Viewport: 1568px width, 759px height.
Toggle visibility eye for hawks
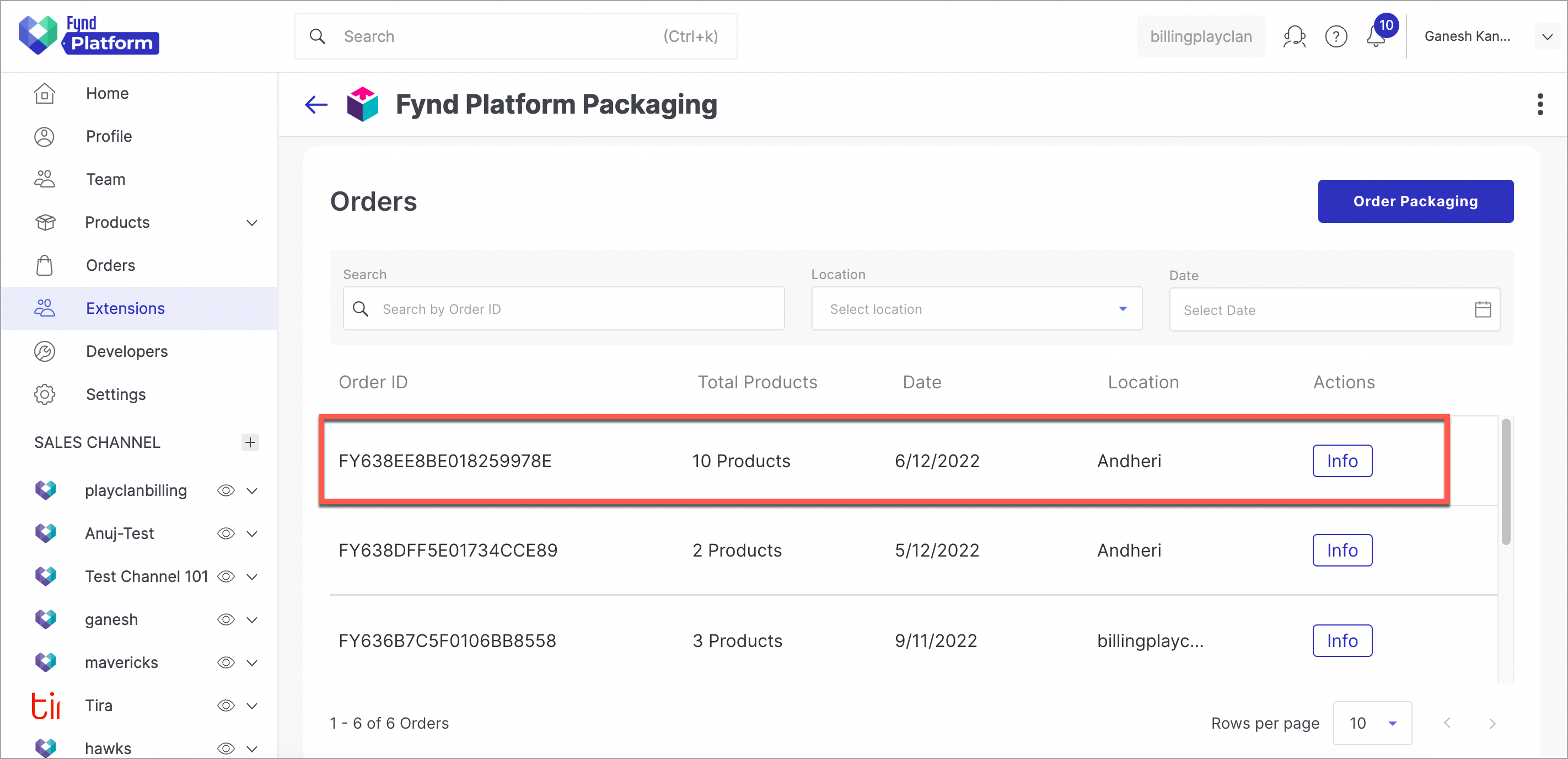point(226,749)
